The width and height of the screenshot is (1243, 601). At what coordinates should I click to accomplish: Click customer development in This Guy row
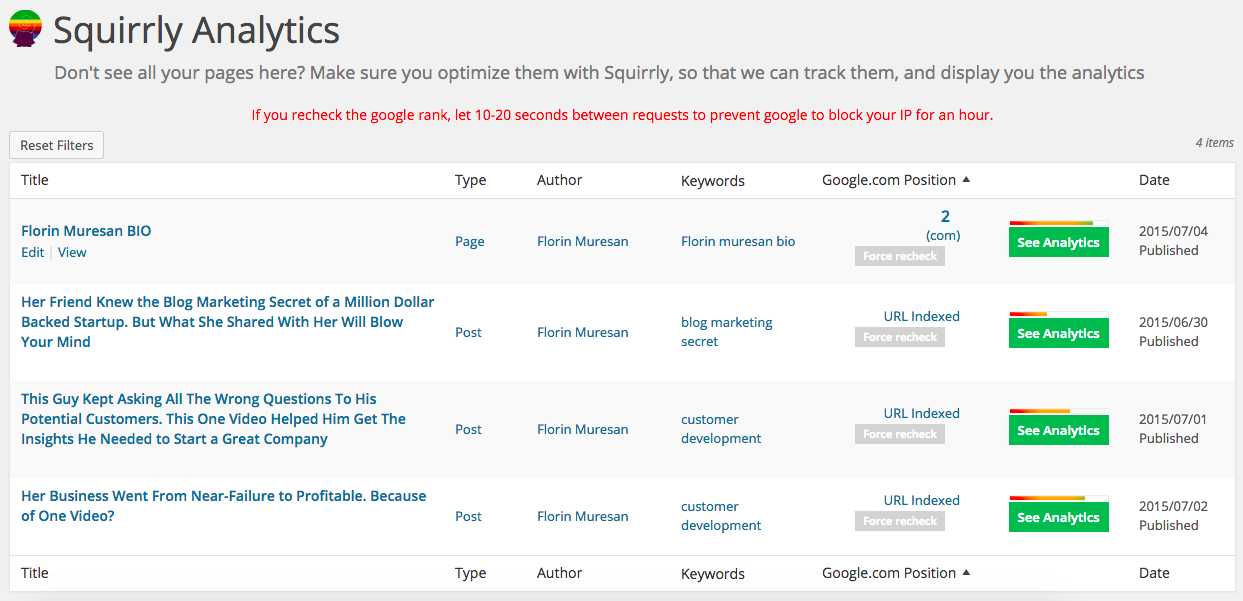(x=721, y=429)
